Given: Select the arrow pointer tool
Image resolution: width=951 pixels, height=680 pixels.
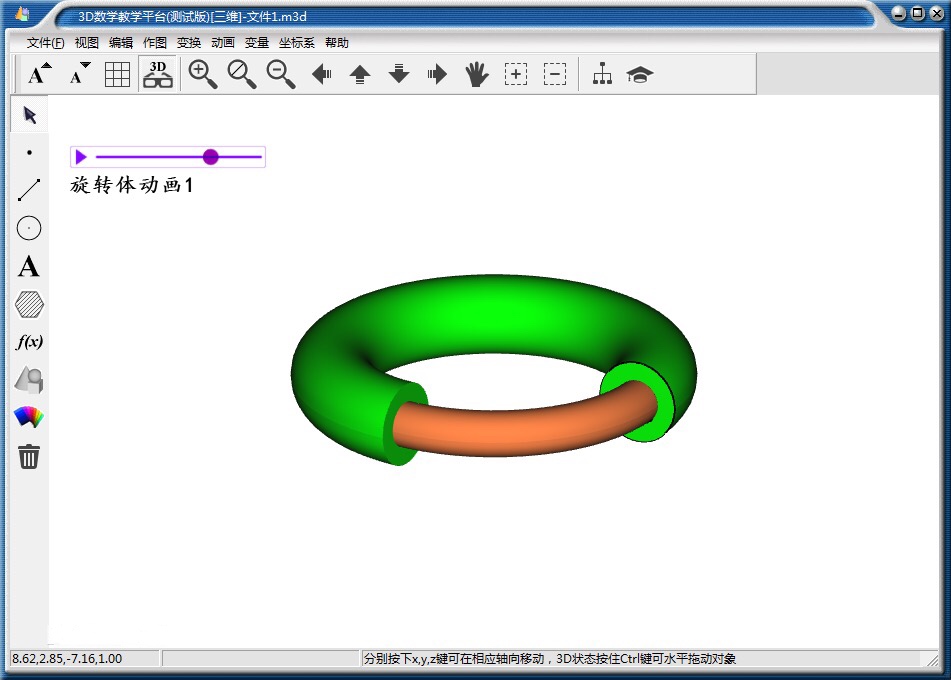Looking at the screenshot, I should click(x=29, y=115).
